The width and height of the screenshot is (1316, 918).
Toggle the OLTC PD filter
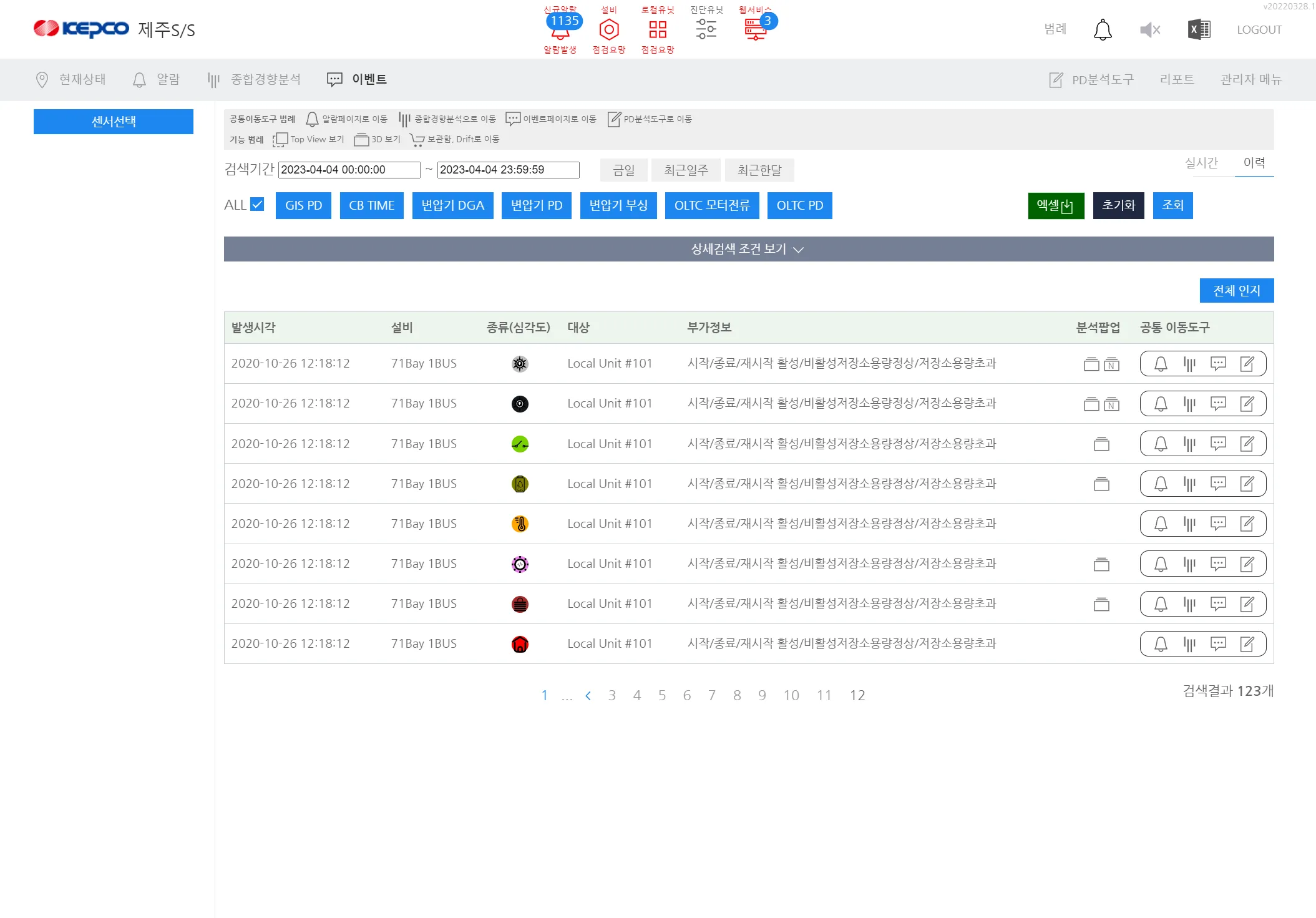point(800,205)
